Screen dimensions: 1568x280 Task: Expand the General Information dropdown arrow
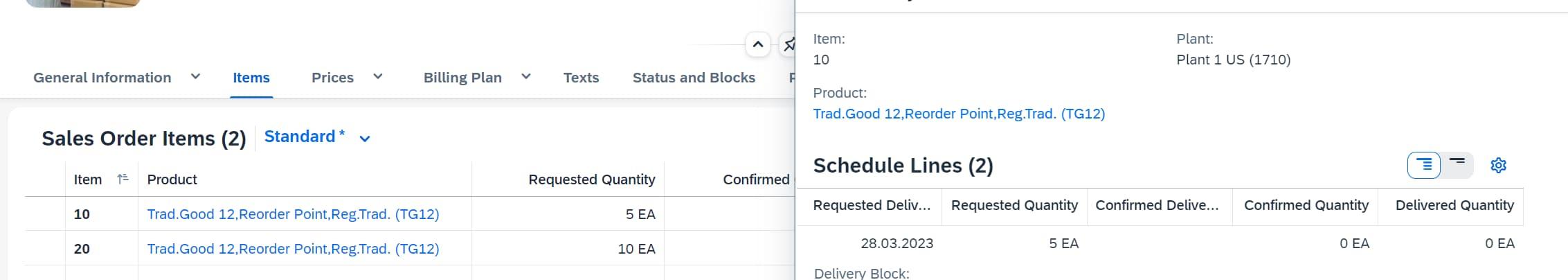point(195,77)
